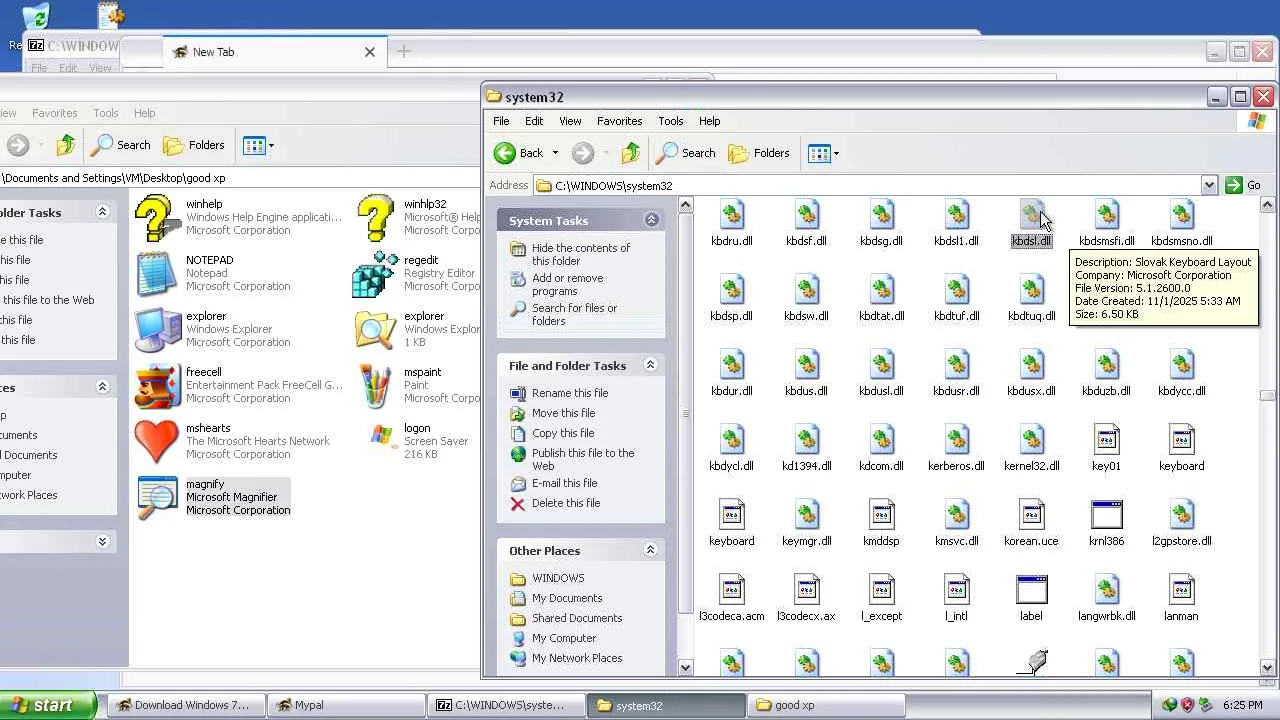Open the Tools menu in system32

click(x=670, y=121)
